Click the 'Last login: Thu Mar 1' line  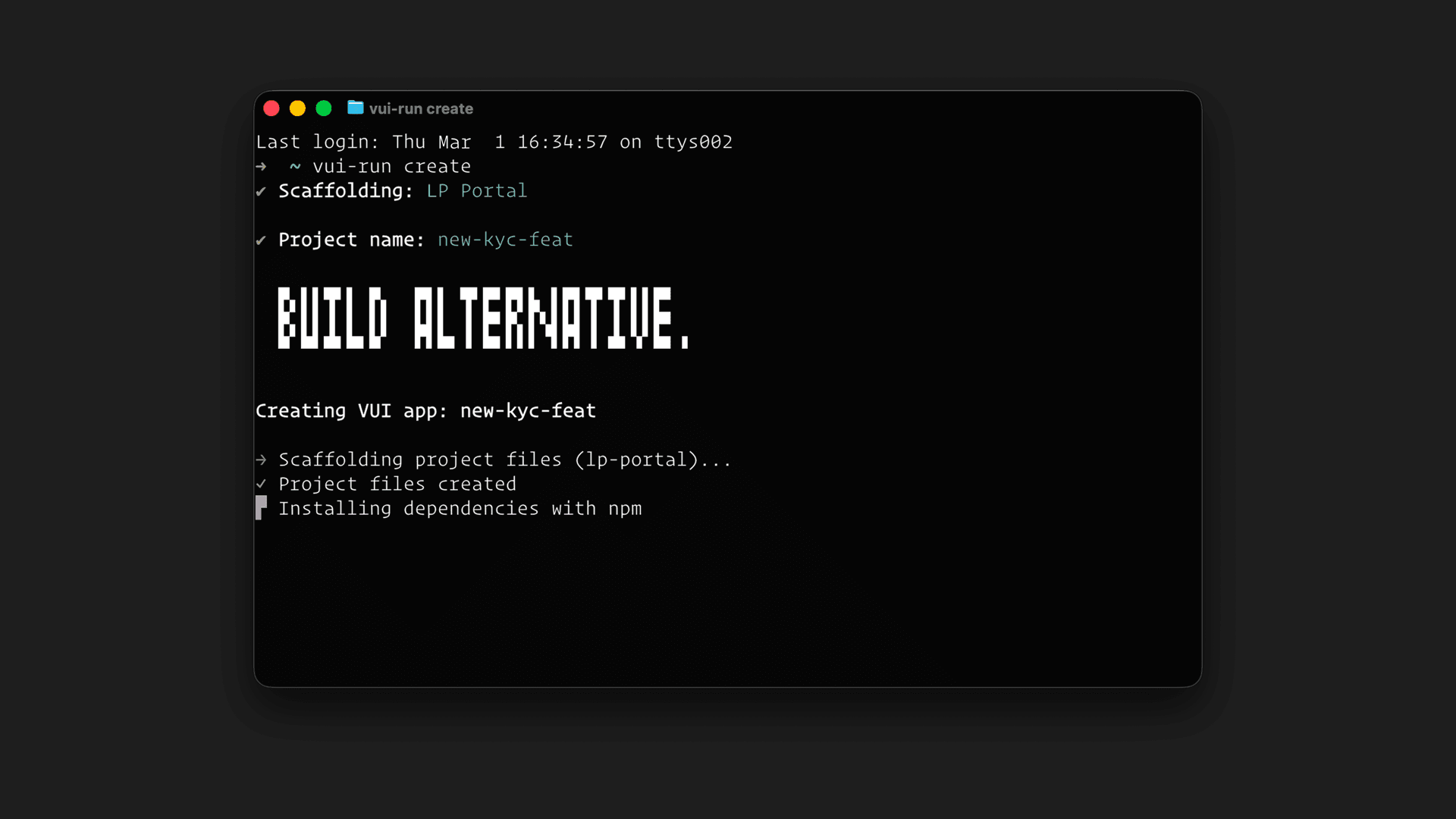[494, 142]
